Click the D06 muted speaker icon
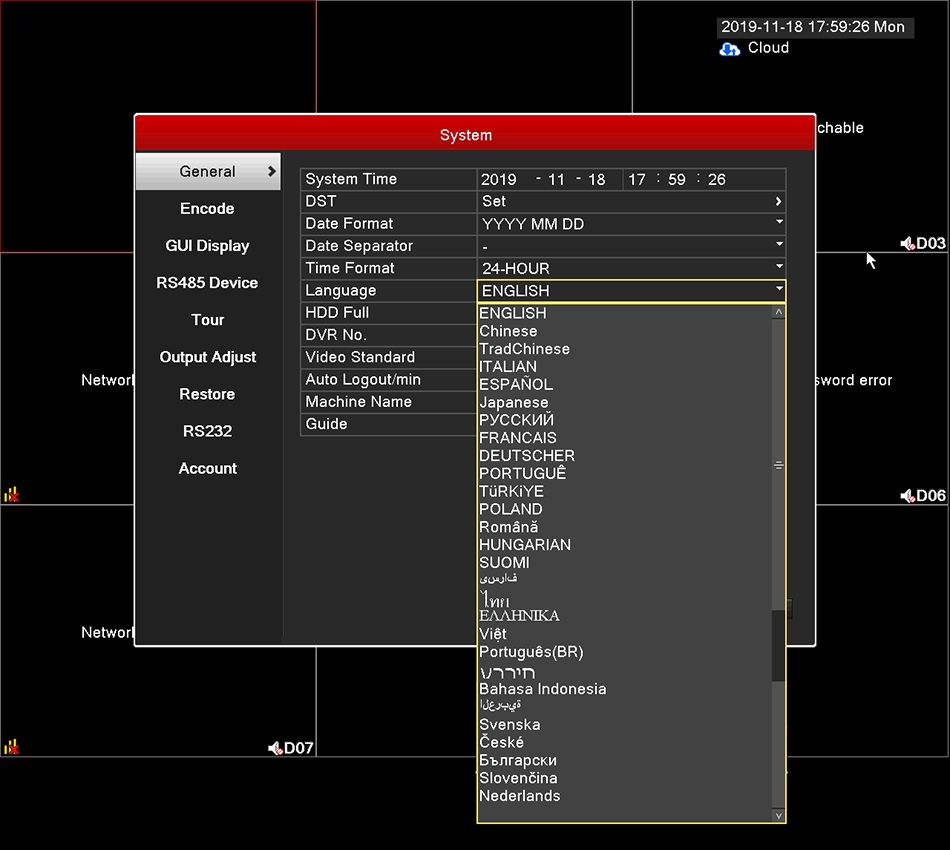 pyautogui.click(x=907, y=496)
